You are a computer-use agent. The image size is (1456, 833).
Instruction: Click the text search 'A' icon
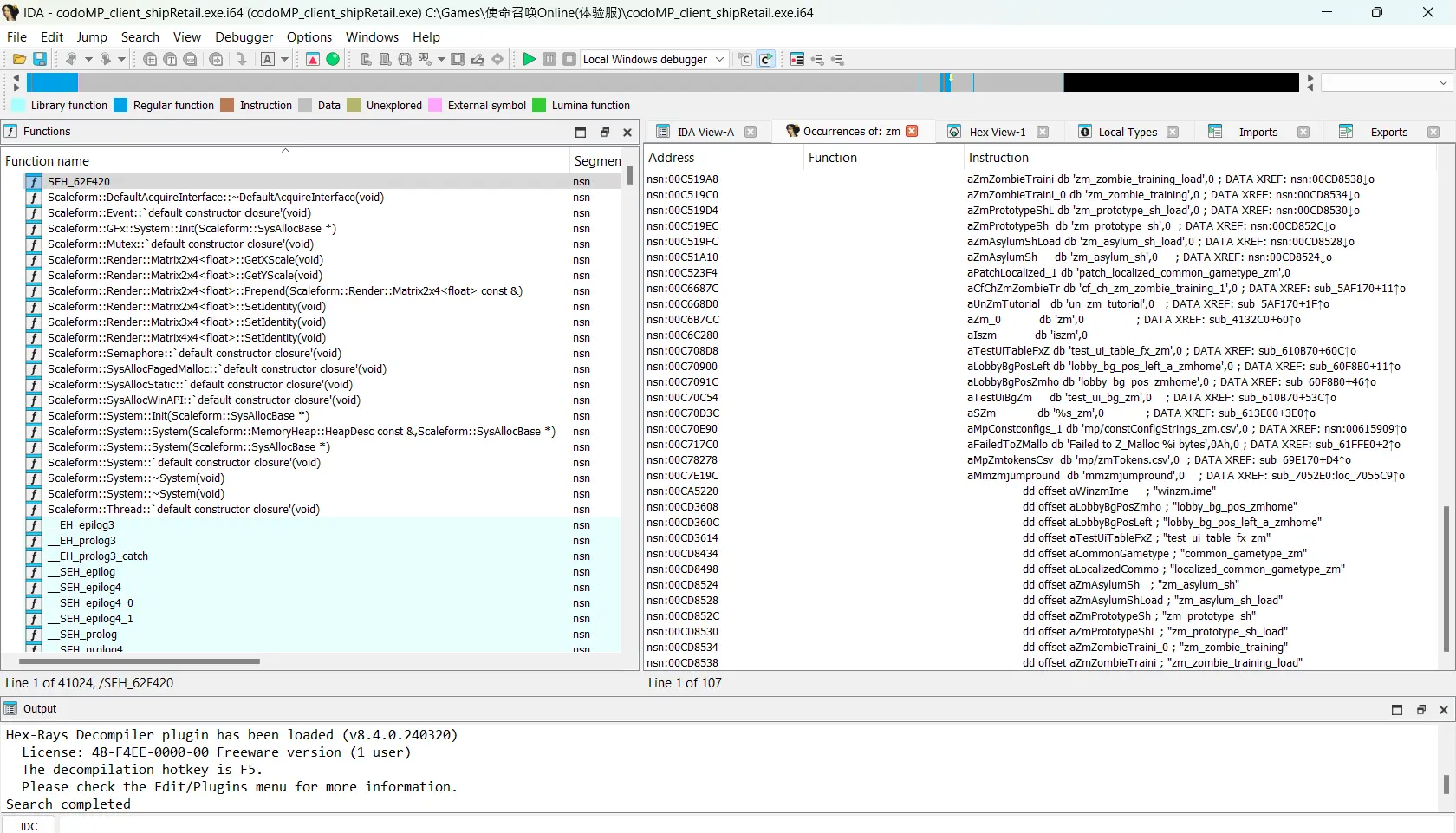(268, 59)
